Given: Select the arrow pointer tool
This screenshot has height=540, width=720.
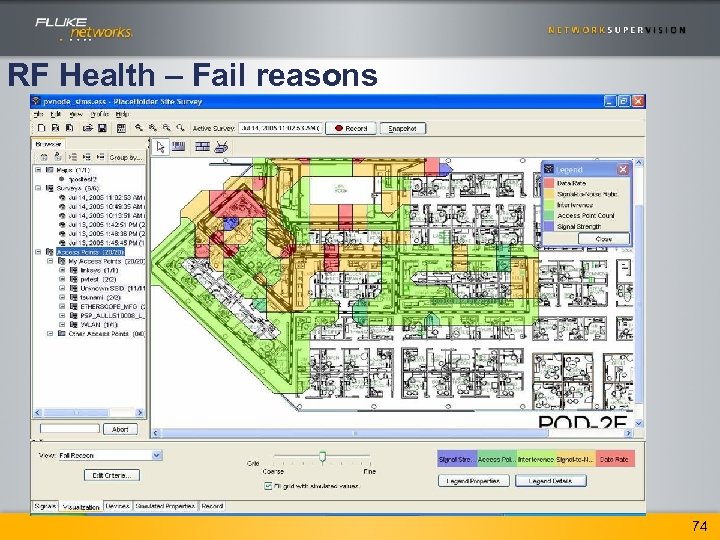Looking at the screenshot, I should click(160, 147).
